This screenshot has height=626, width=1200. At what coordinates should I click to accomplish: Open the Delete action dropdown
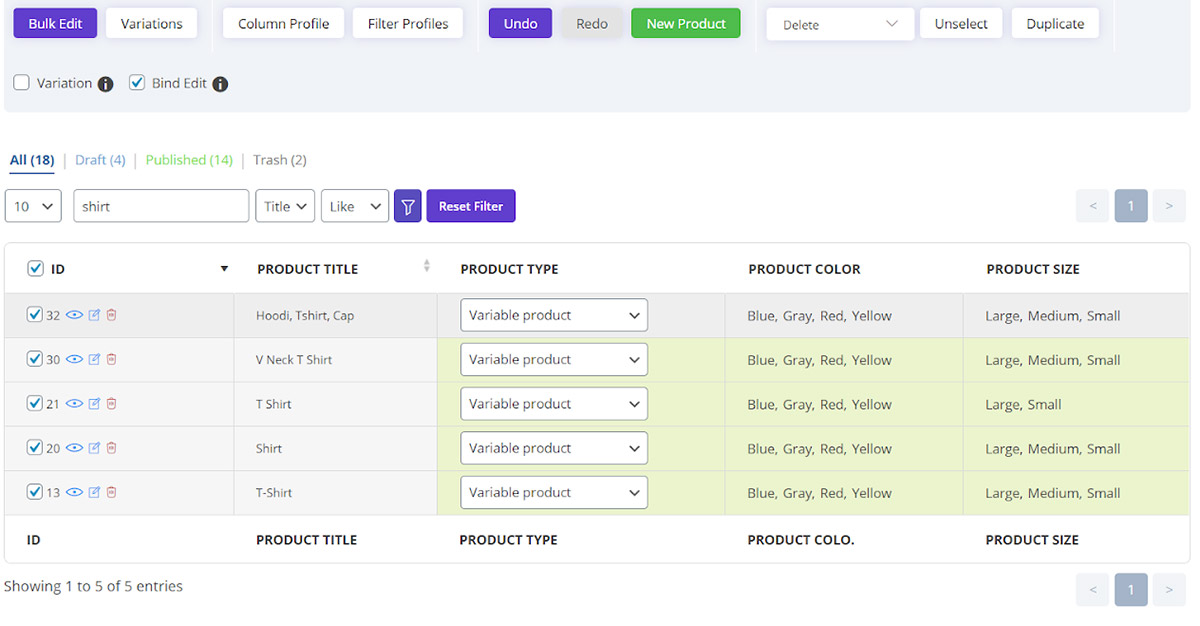tap(840, 25)
